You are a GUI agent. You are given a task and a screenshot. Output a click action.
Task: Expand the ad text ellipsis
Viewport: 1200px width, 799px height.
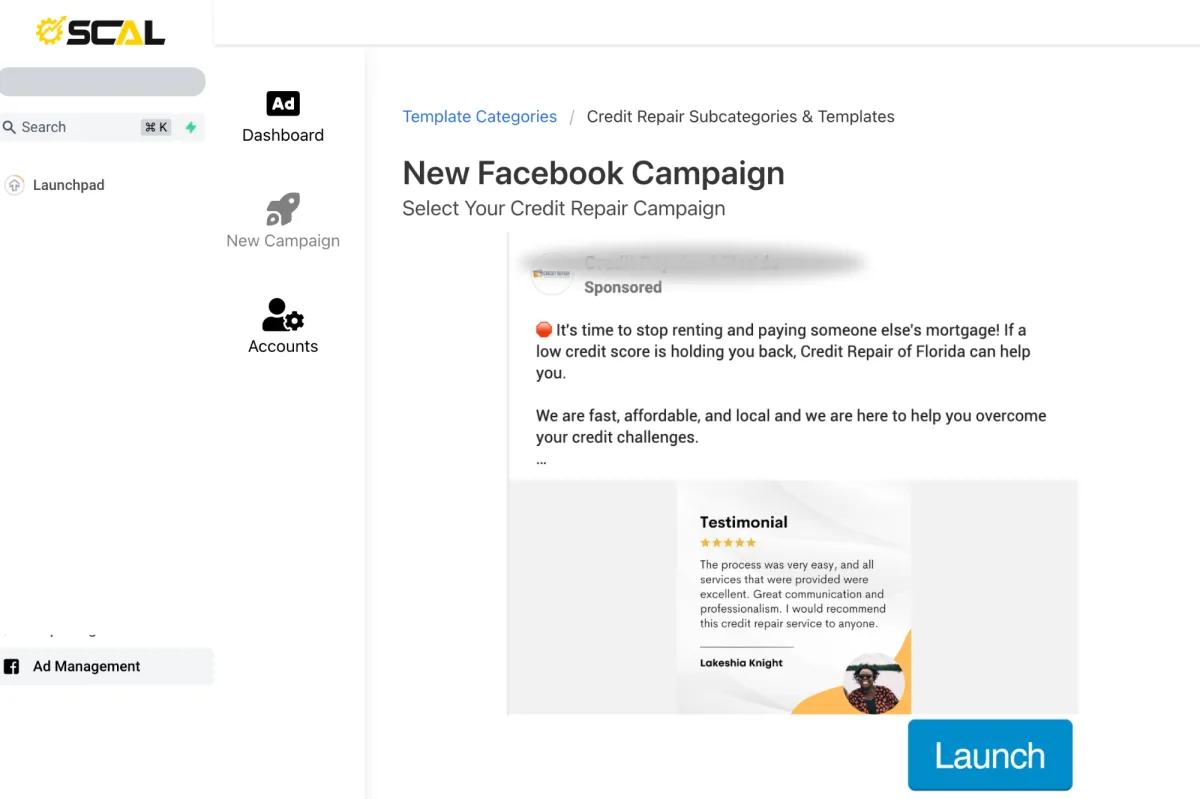click(x=541, y=461)
